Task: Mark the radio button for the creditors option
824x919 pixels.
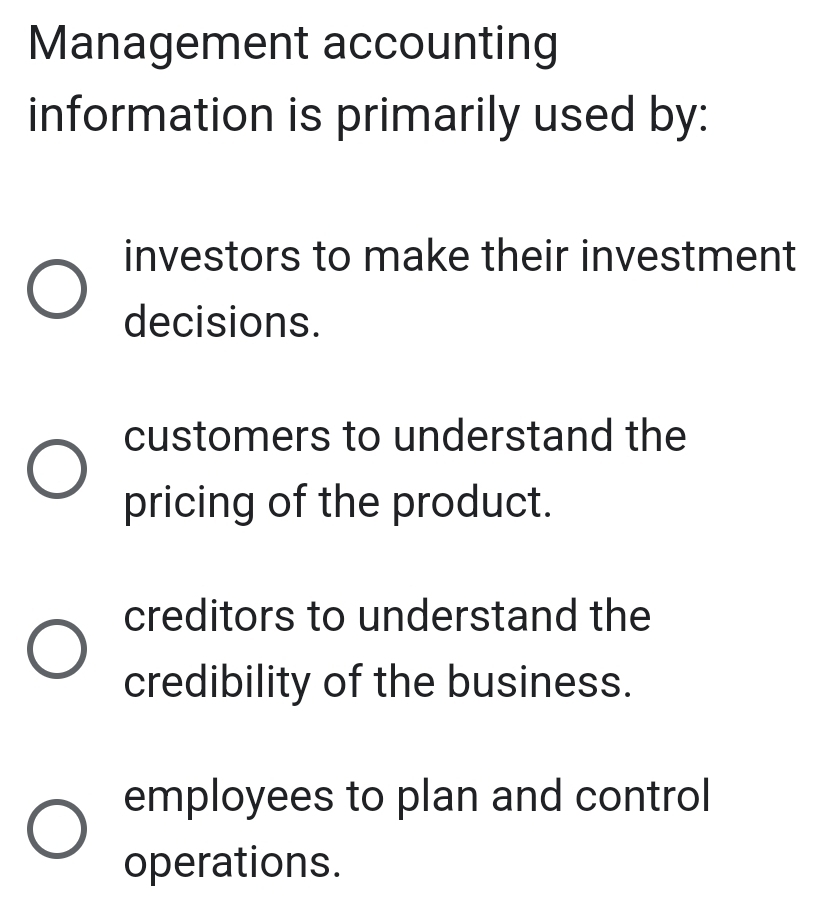Action: click(x=56, y=649)
